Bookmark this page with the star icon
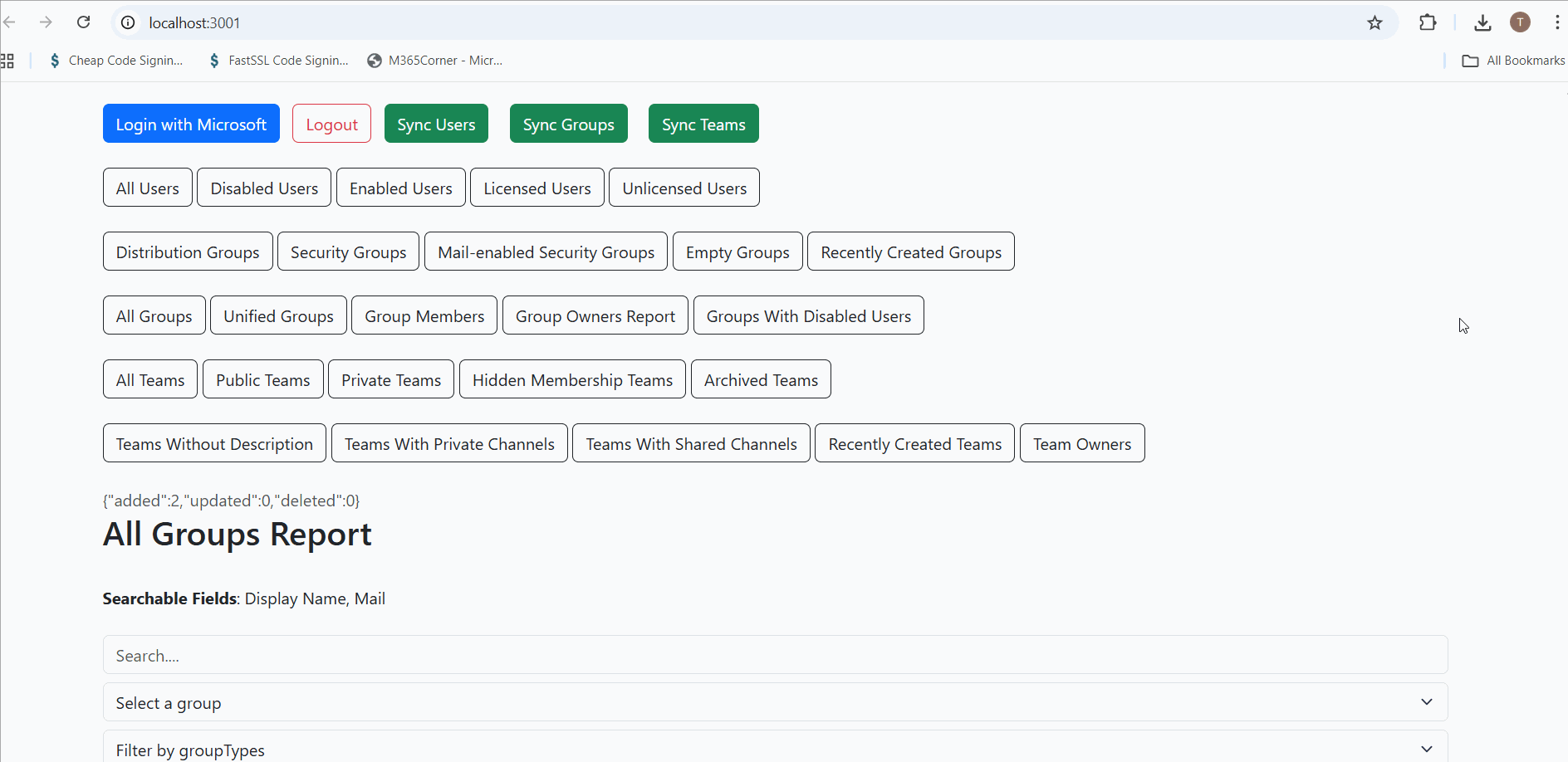This screenshot has width=1568, height=762. pyautogui.click(x=1374, y=22)
